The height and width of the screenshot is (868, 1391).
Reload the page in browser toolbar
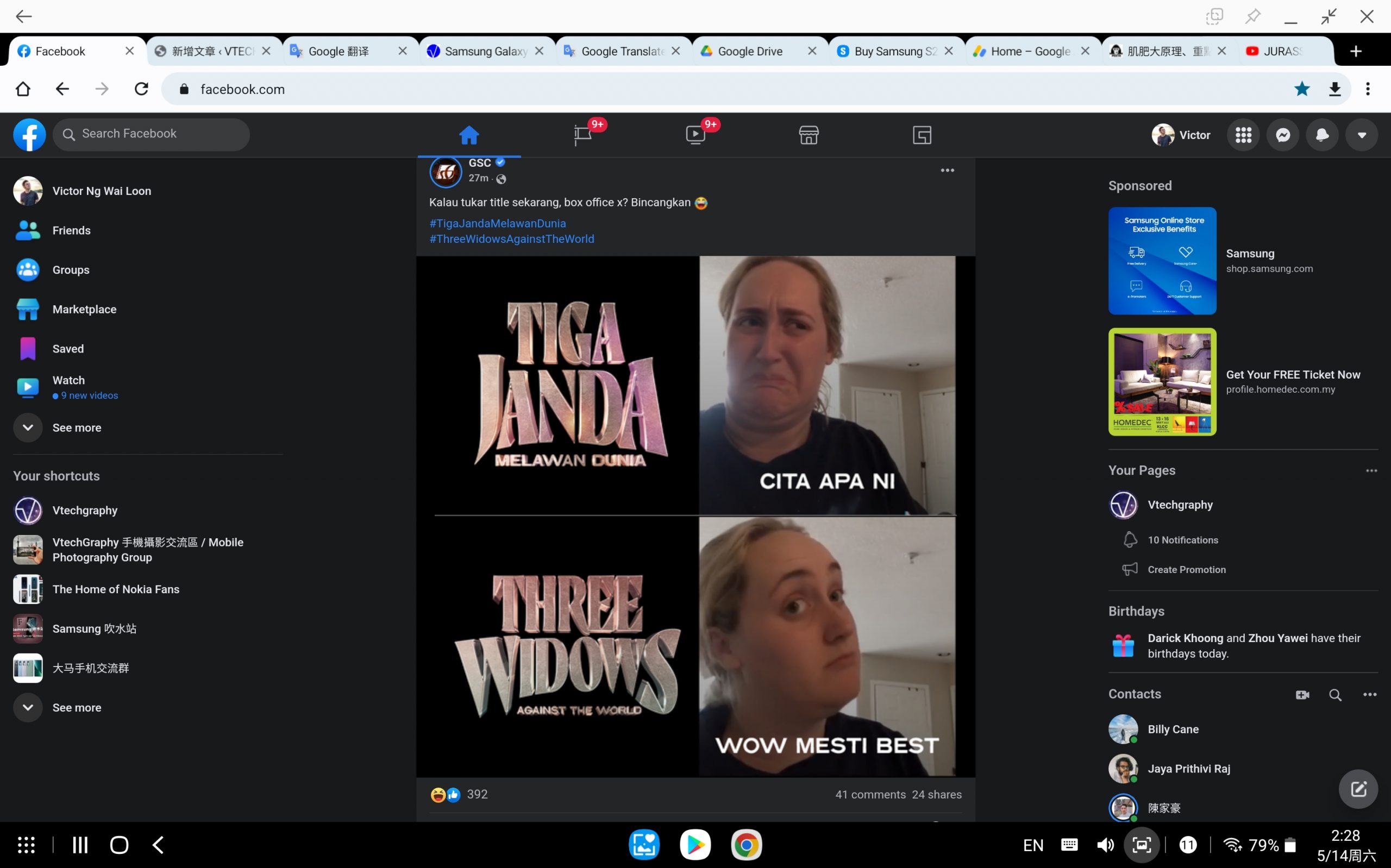(x=141, y=89)
